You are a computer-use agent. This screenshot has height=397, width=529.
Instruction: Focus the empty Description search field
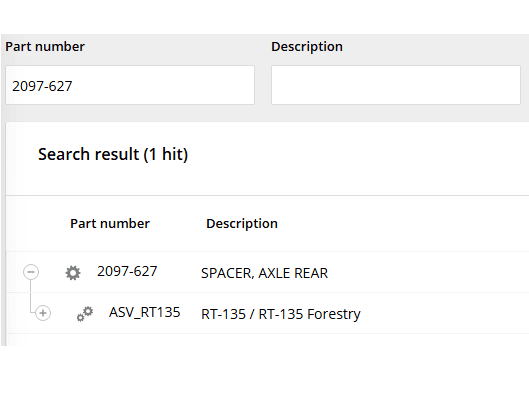tap(396, 85)
